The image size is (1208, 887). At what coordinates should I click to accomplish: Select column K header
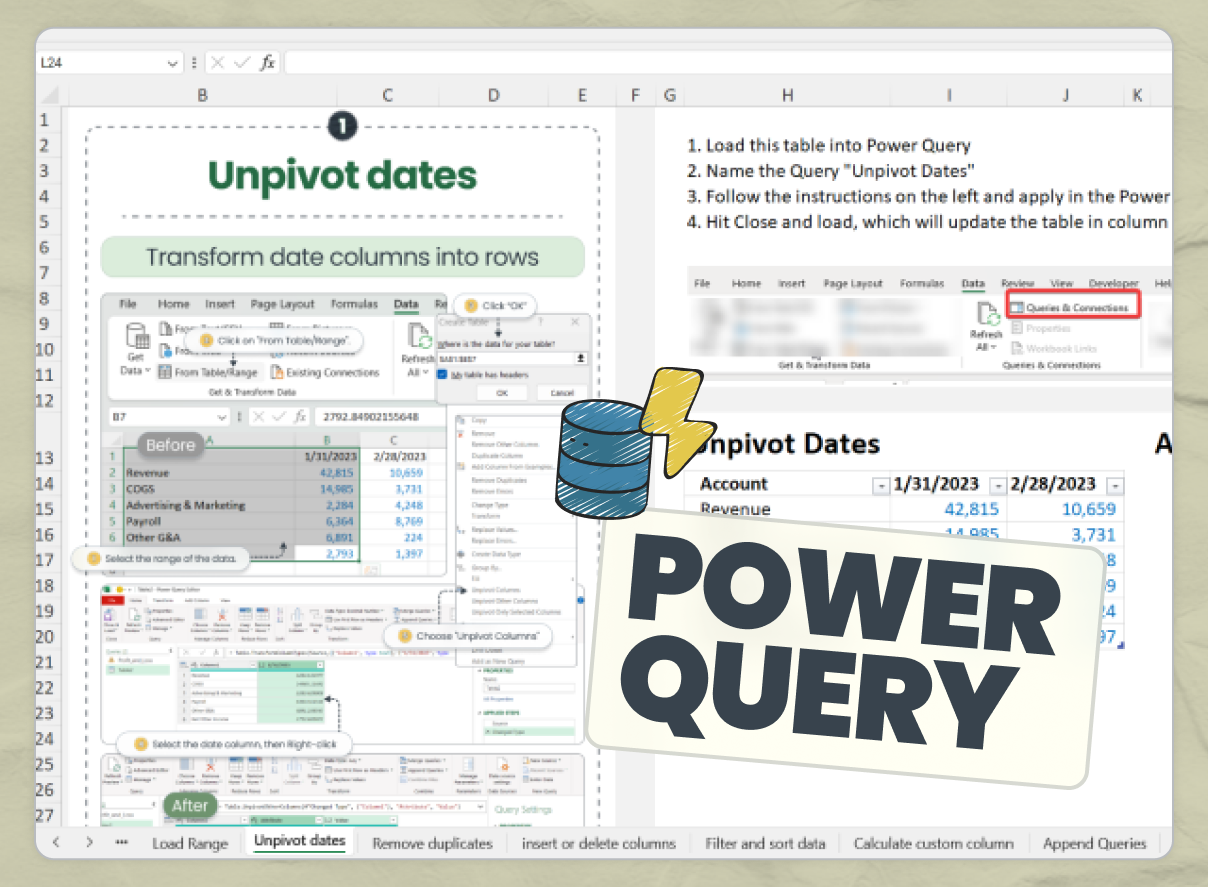(1137, 95)
